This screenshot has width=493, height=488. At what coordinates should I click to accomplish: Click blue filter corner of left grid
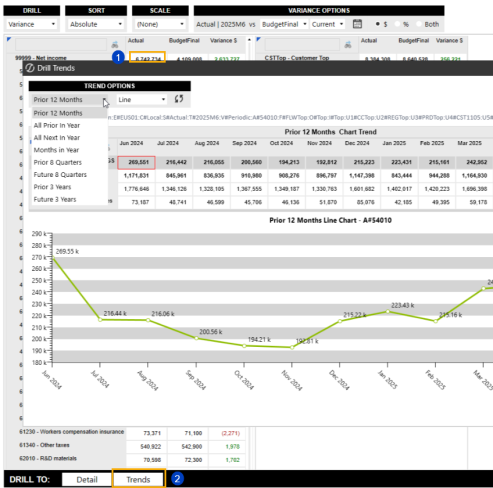pyautogui.click(x=9, y=39)
